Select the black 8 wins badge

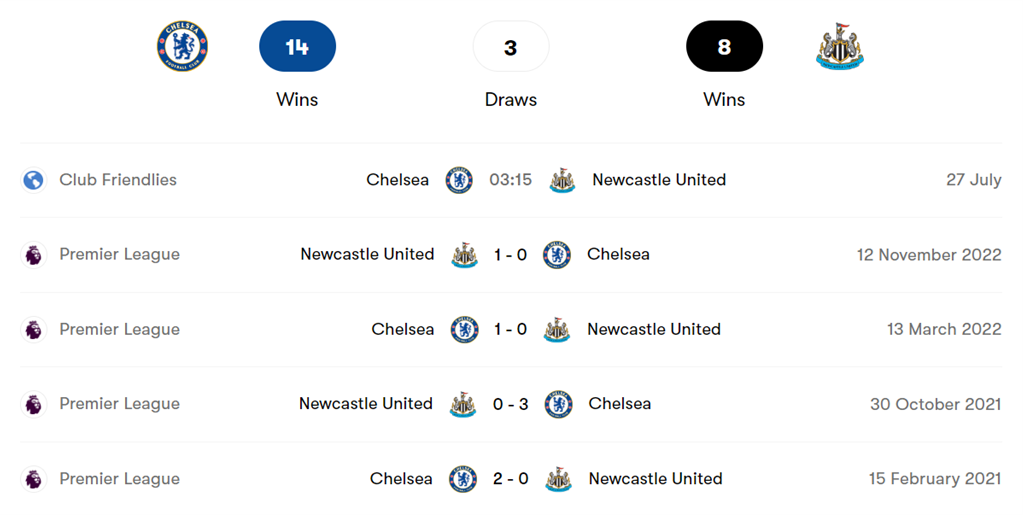tap(724, 47)
